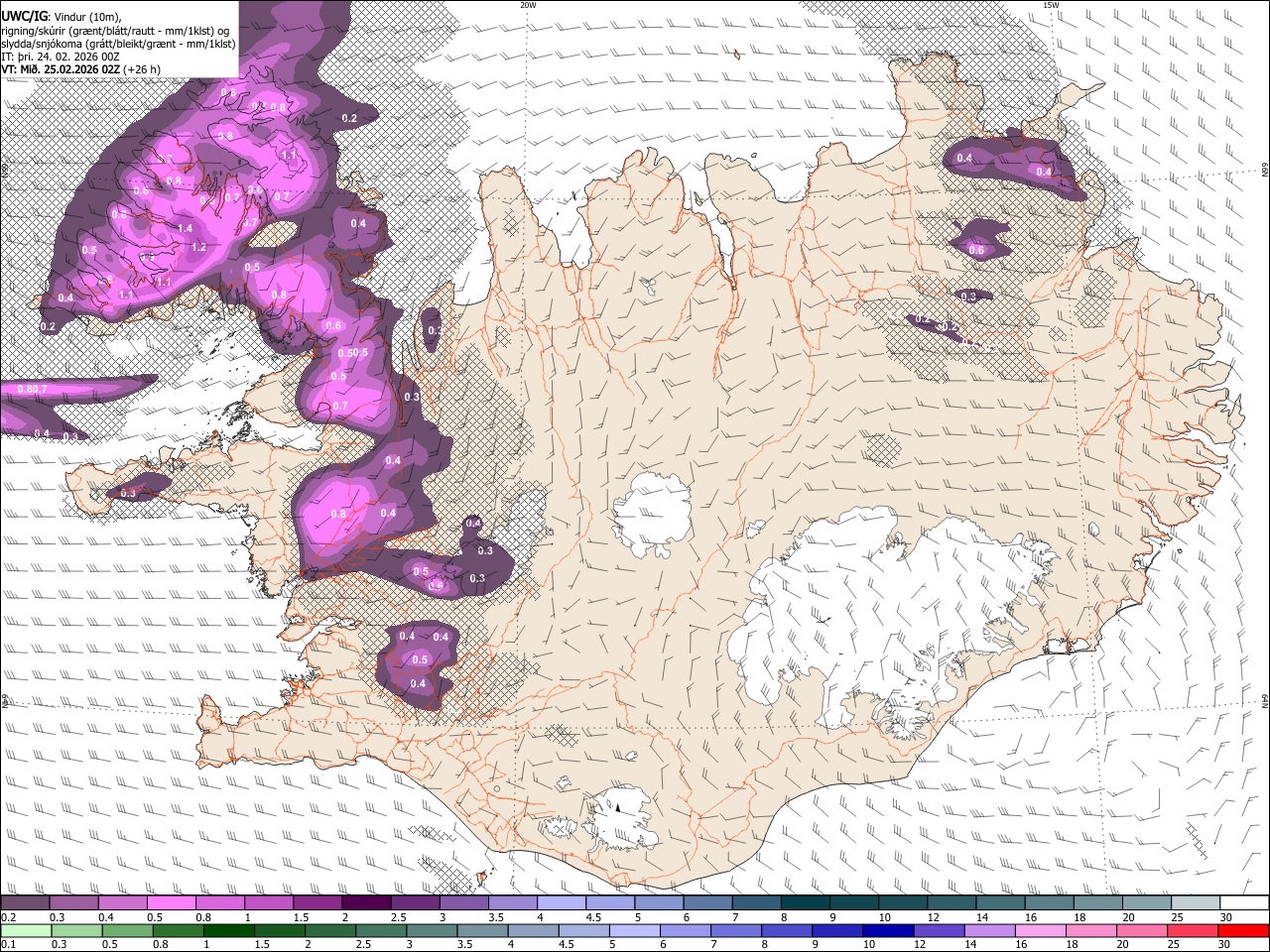This screenshot has width=1270, height=952.
Task: Pick the bright pink 0.5–0.8 swatch in upper legend
Action: tap(172, 903)
